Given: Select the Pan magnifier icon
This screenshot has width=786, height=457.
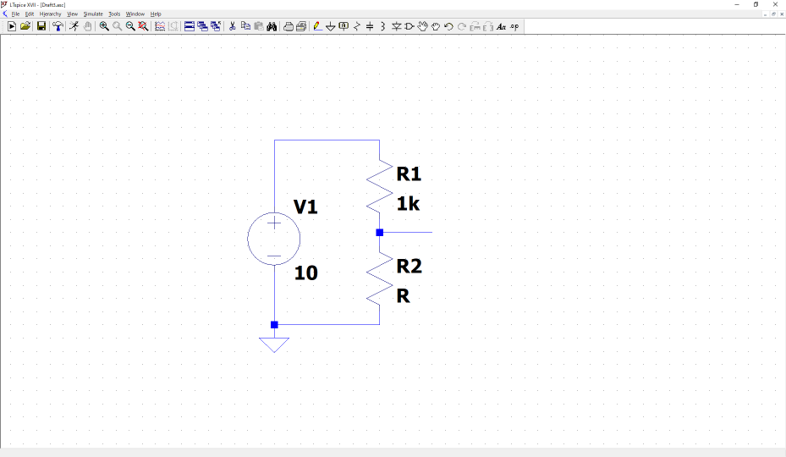Looking at the screenshot, I should tap(117, 27).
